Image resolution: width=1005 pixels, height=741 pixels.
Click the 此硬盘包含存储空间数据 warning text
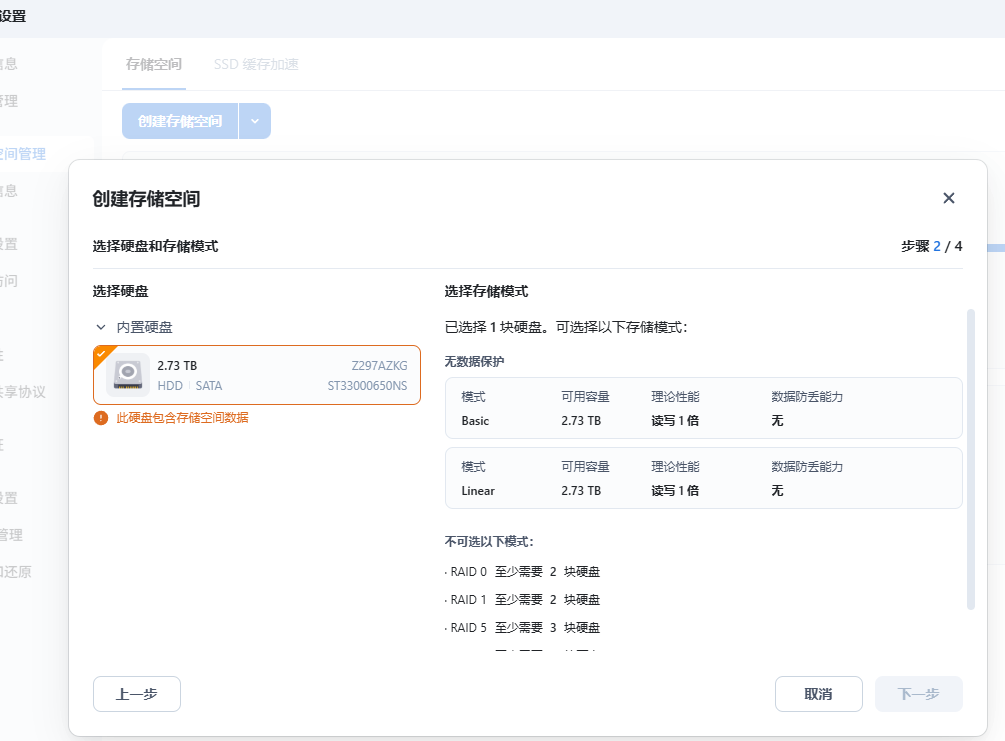182,418
